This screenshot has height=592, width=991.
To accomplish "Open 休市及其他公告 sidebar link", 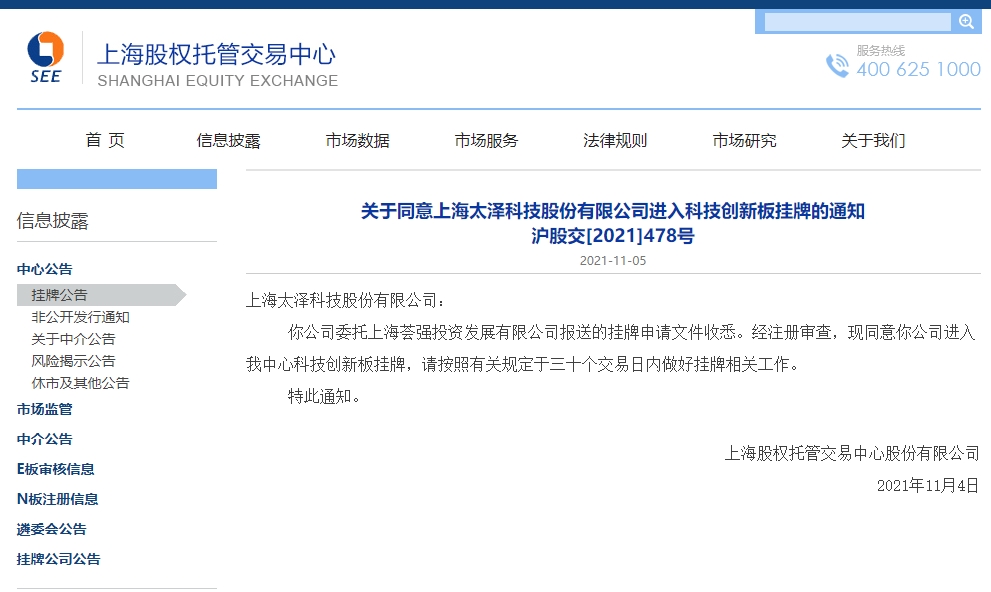I will pyautogui.click(x=80, y=383).
